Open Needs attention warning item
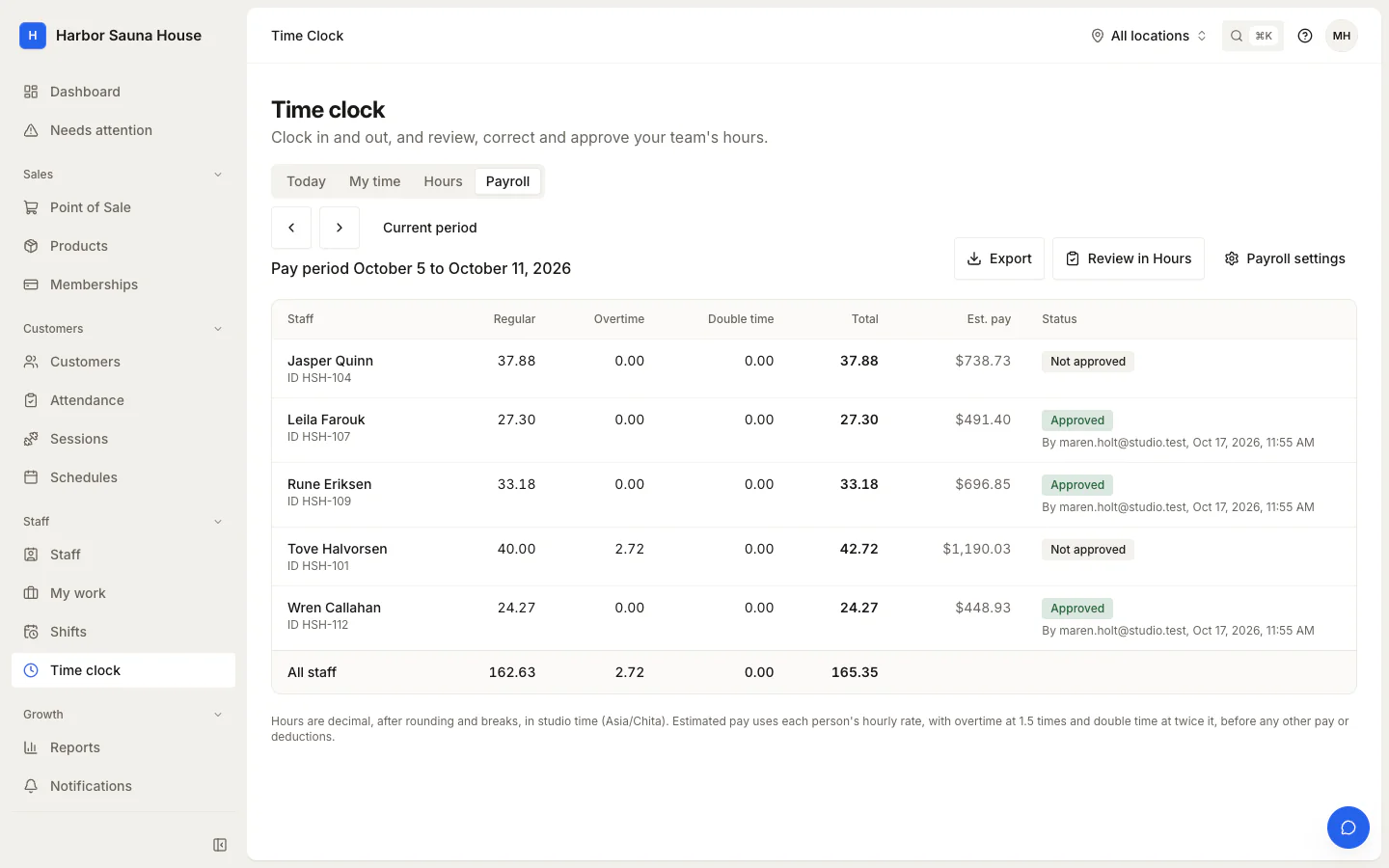The width and height of the screenshot is (1389, 868). pos(123,130)
